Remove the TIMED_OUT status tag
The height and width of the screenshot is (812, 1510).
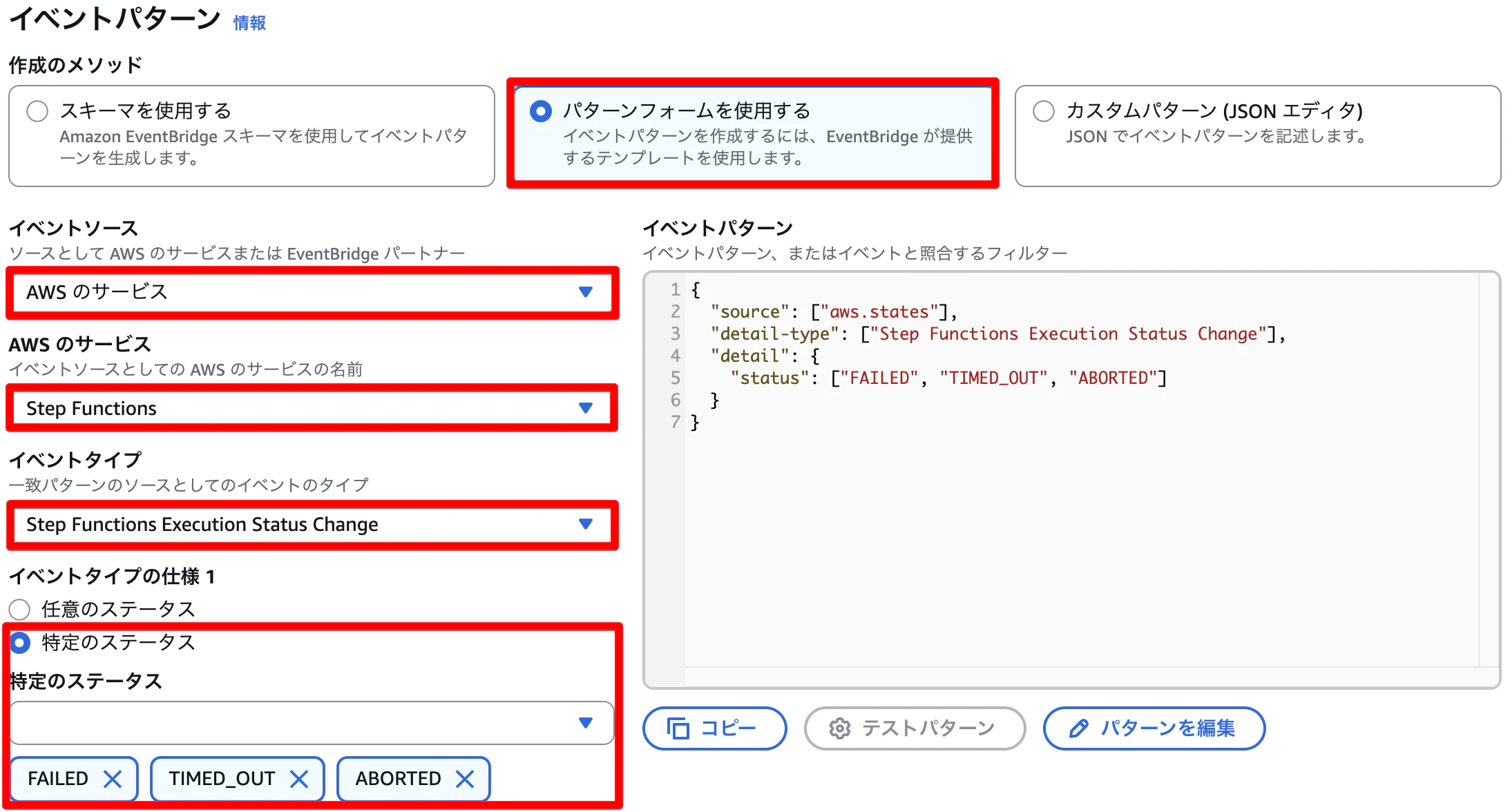pos(299,779)
